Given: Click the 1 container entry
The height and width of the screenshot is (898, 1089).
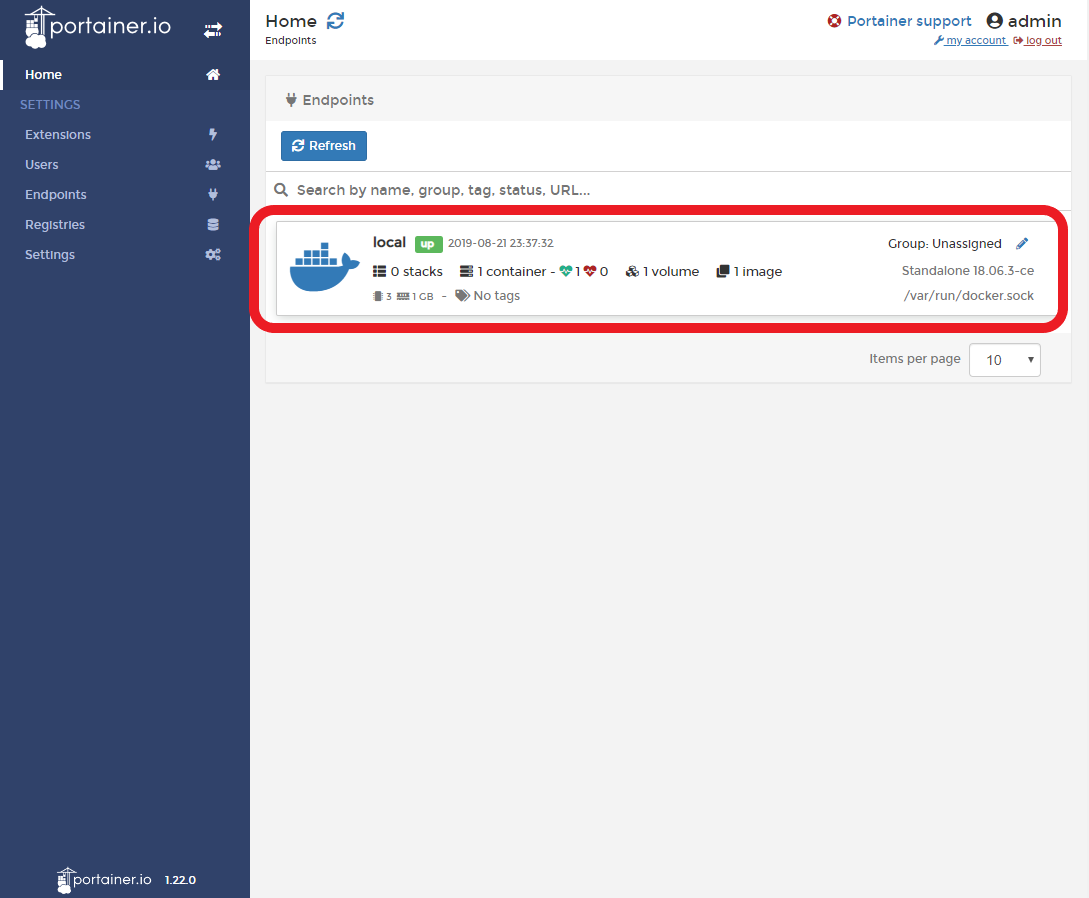Looking at the screenshot, I should (x=504, y=272).
